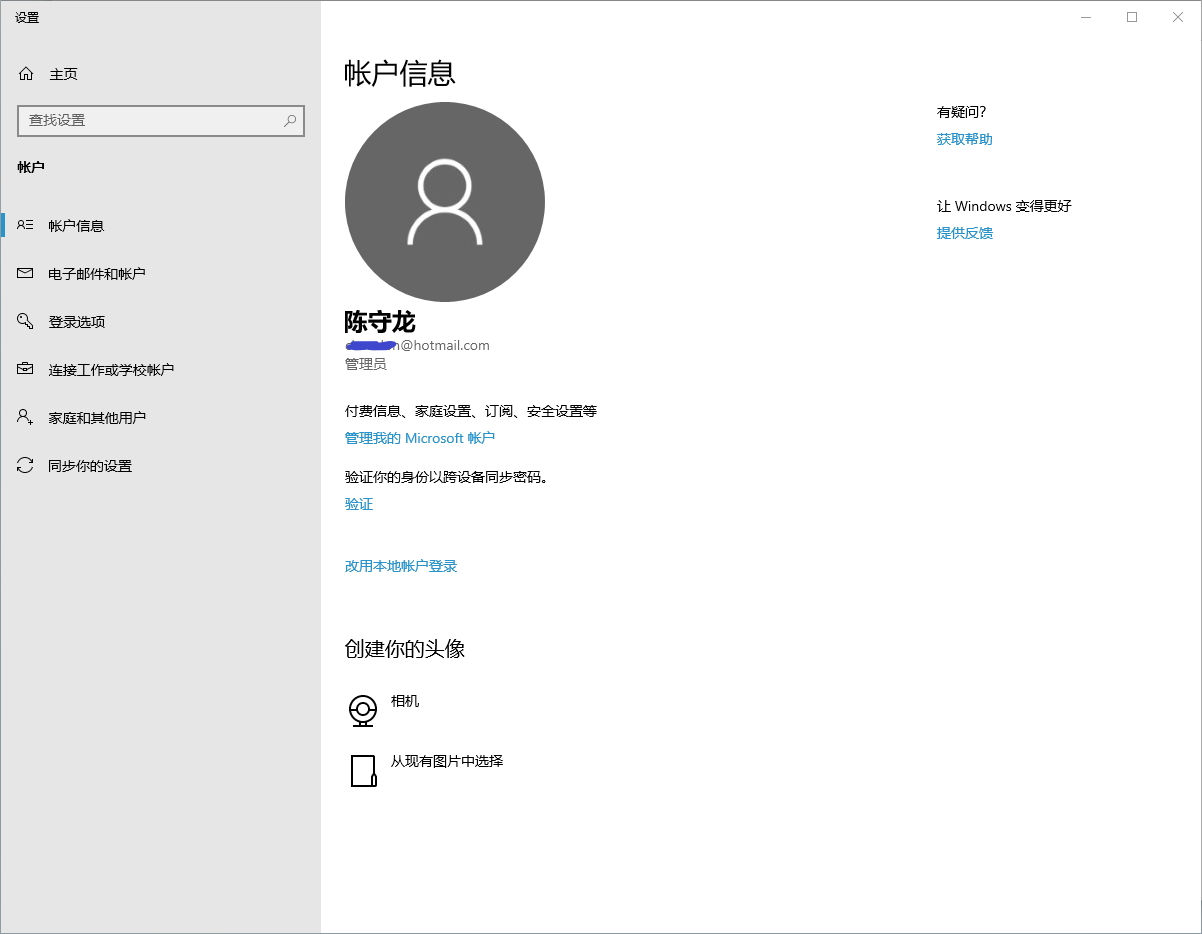Close the Settings window
Viewport: 1202px width, 934px height.
[1178, 17]
